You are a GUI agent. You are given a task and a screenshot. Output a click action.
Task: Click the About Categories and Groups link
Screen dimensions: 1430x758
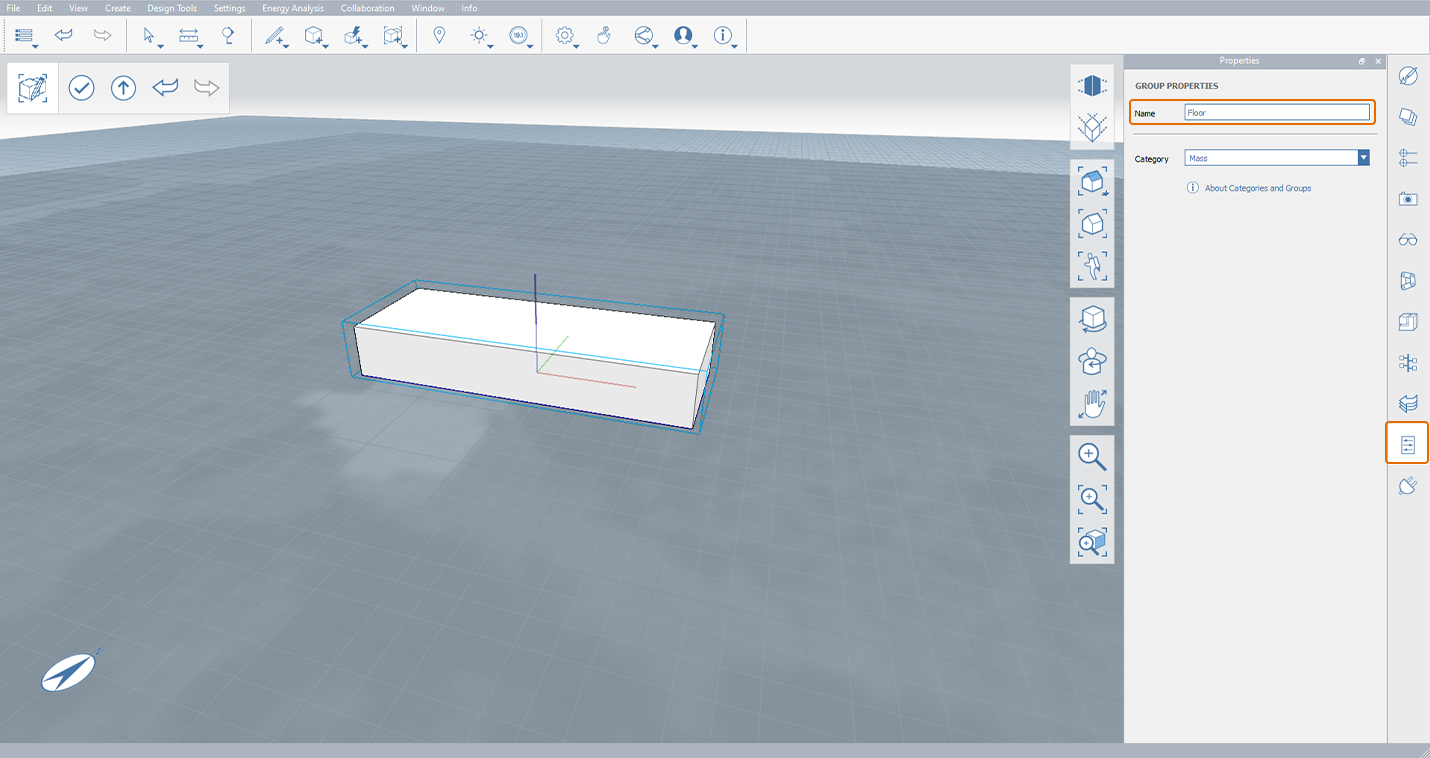point(1257,188)
